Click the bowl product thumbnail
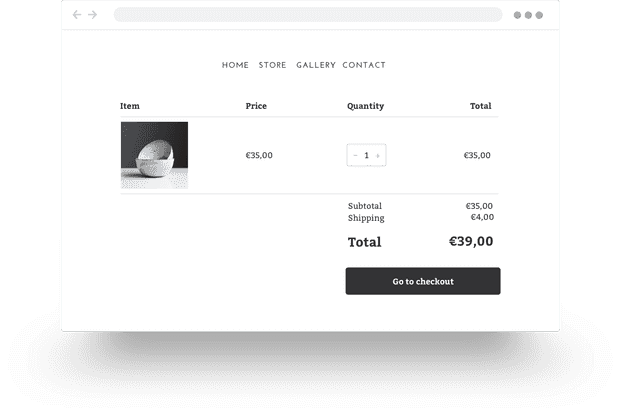This screenshot has width=621, height=411. click(154, 155)
